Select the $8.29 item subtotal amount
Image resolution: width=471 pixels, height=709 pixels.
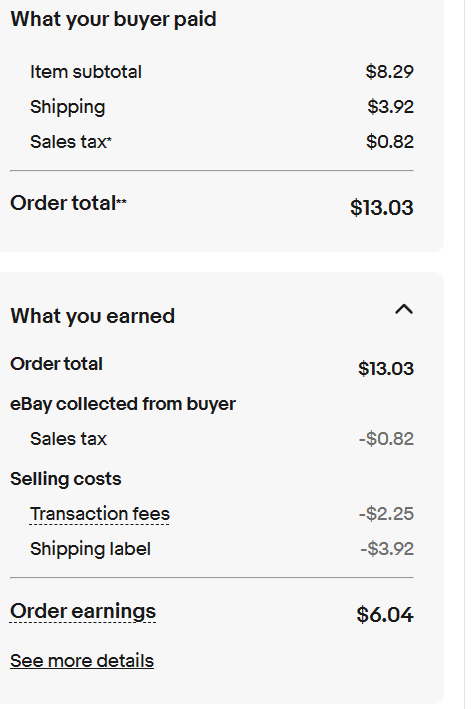point(390,72)
